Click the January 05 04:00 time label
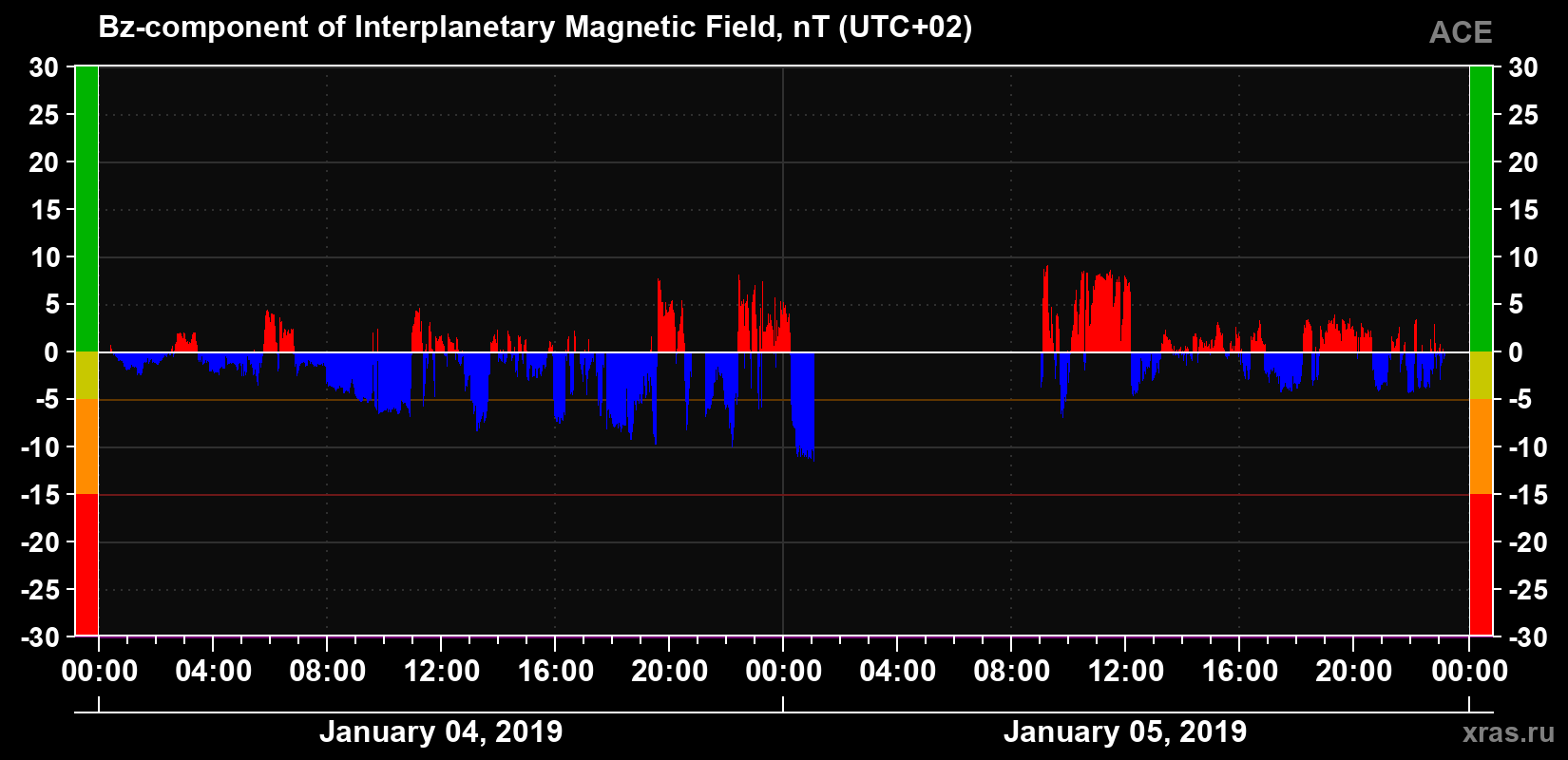1568x760 pixels. pos(897,672)
